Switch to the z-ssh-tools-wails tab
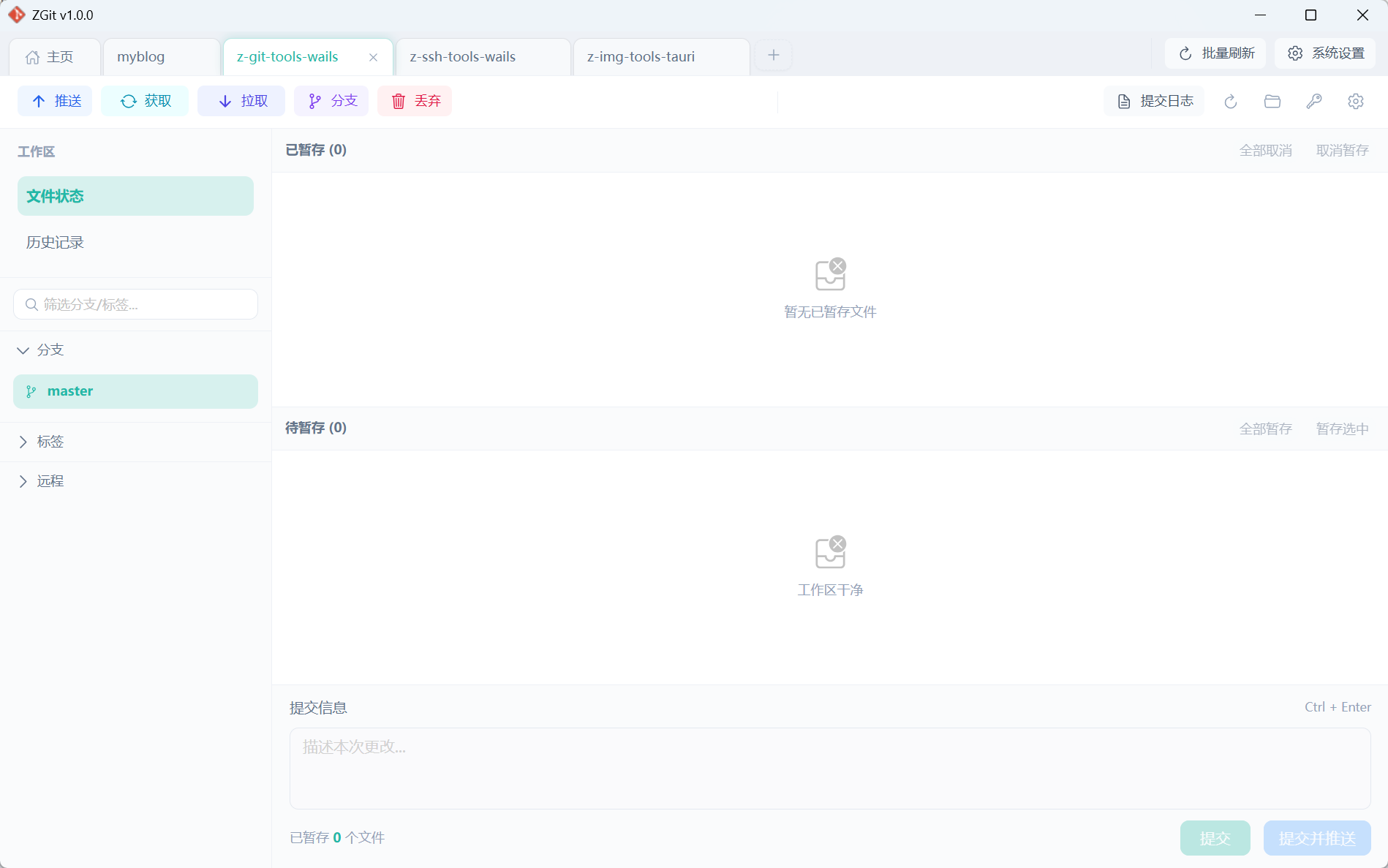Viewport: 1388px width, 868px height. [x=483, y=57]
